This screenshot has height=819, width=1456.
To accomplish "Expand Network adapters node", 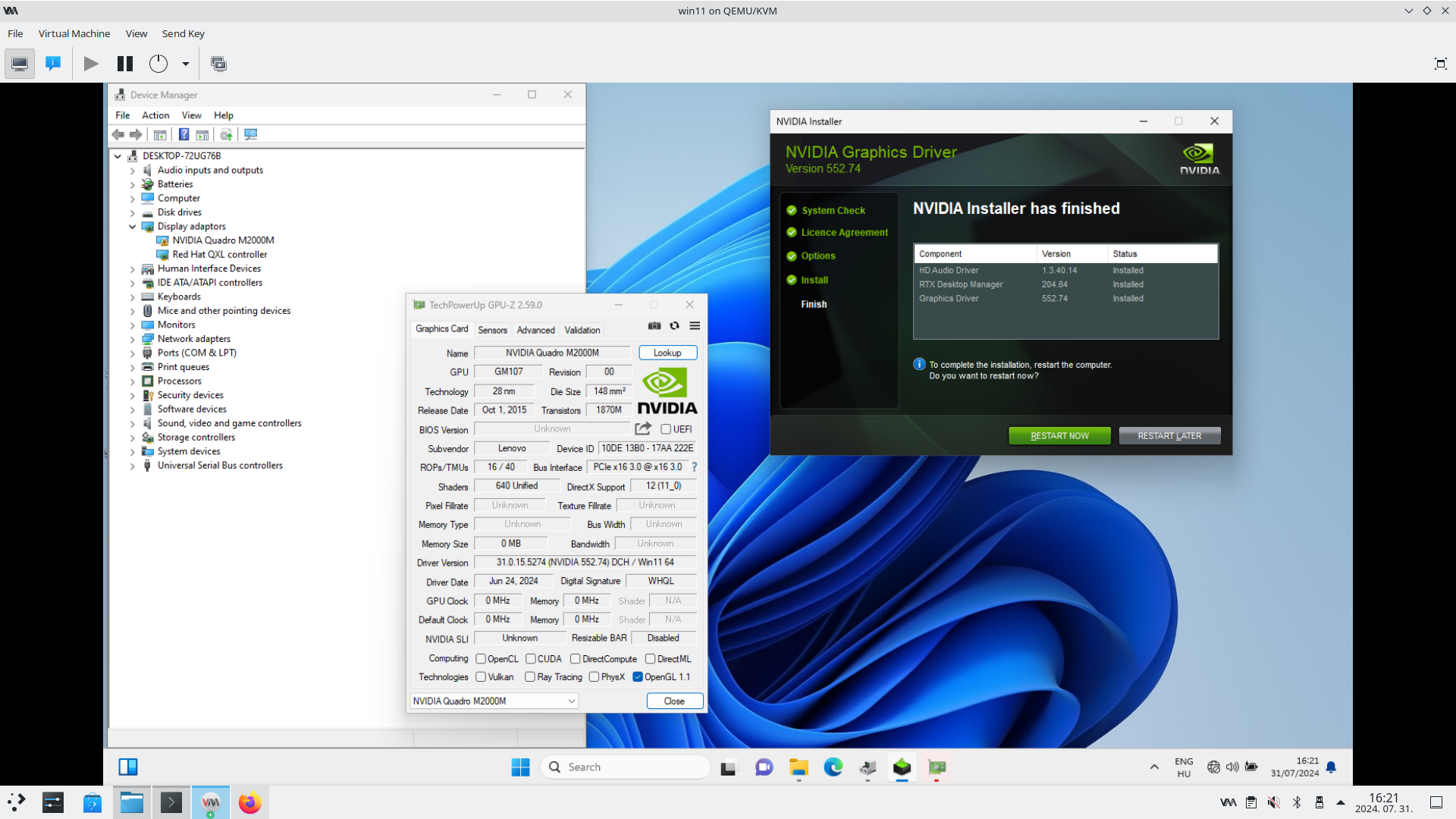I will coord(133,339).
